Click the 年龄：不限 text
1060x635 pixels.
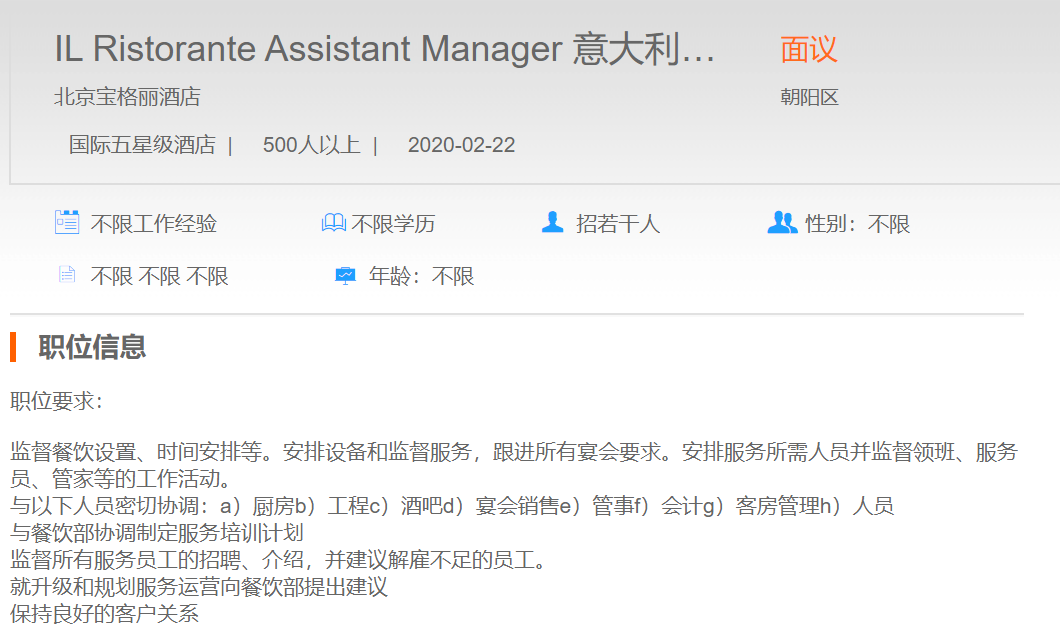point(421,277)
